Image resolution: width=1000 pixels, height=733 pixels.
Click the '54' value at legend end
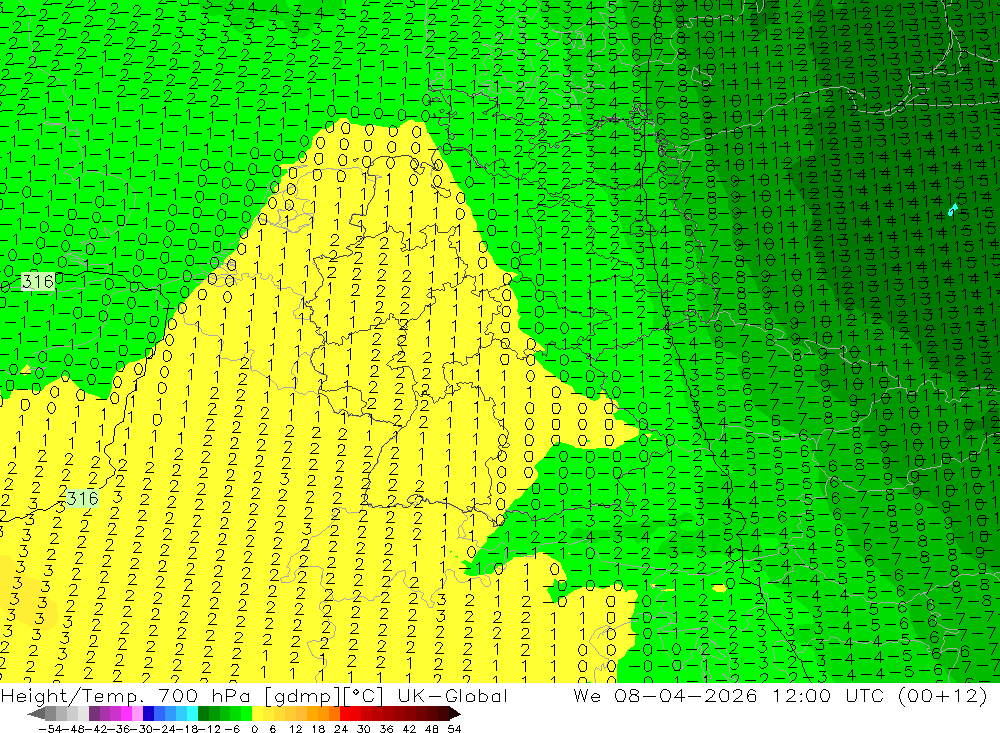(454, 729)
